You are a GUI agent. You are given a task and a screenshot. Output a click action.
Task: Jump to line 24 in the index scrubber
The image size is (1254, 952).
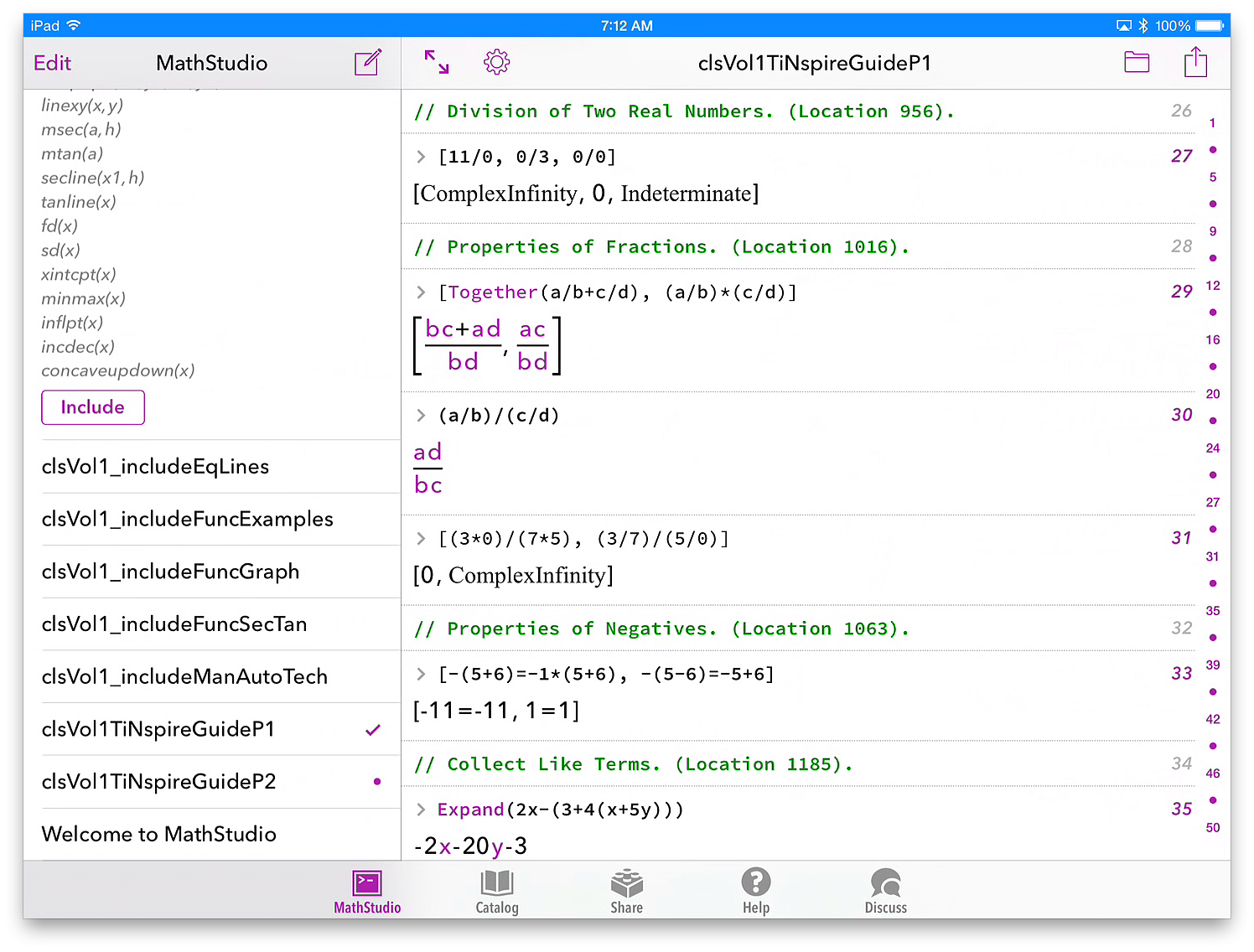pos(1212,448)
